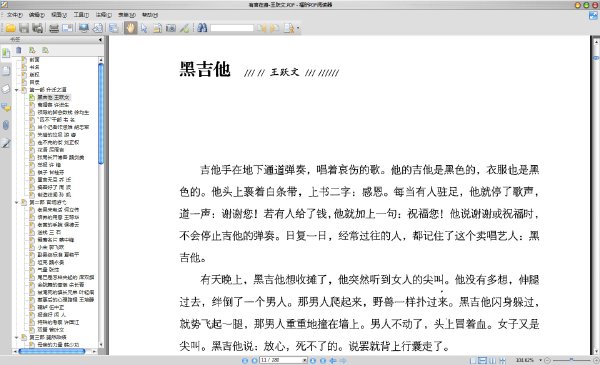This screenshot has height=365, width=600.
Task: Zoom out with the minus button
Action: click(x=547, y=360)
